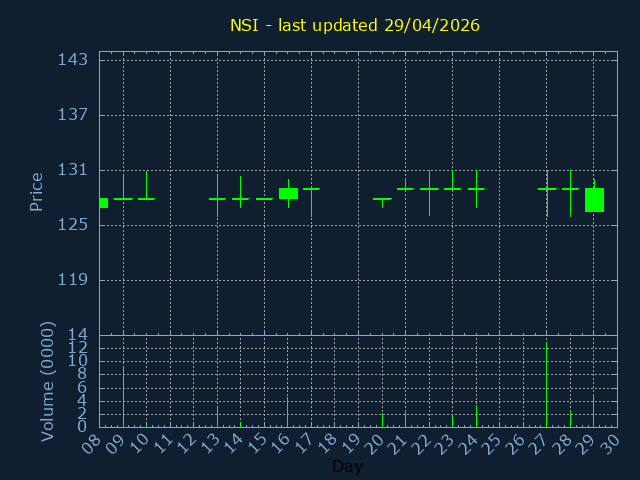640x480 pixels.
Task: Click the candlestick on day 14
Action: (240, 198)
